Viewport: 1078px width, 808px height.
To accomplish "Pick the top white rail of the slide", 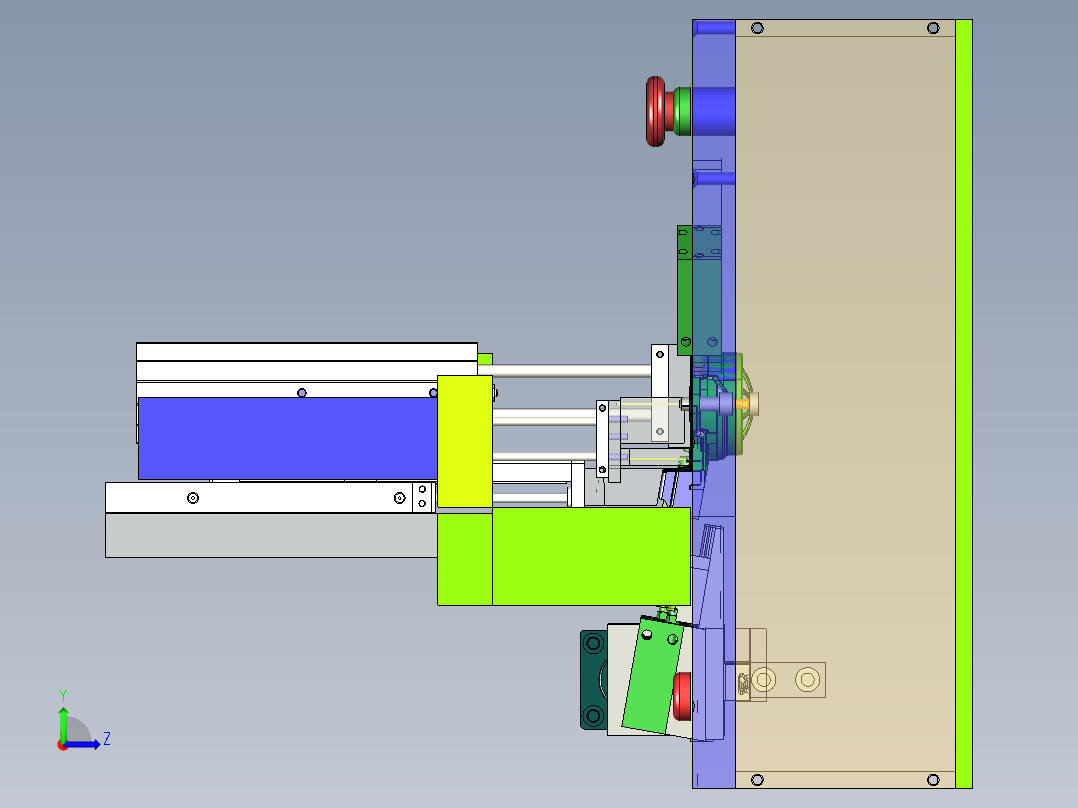I will point(307,351).
